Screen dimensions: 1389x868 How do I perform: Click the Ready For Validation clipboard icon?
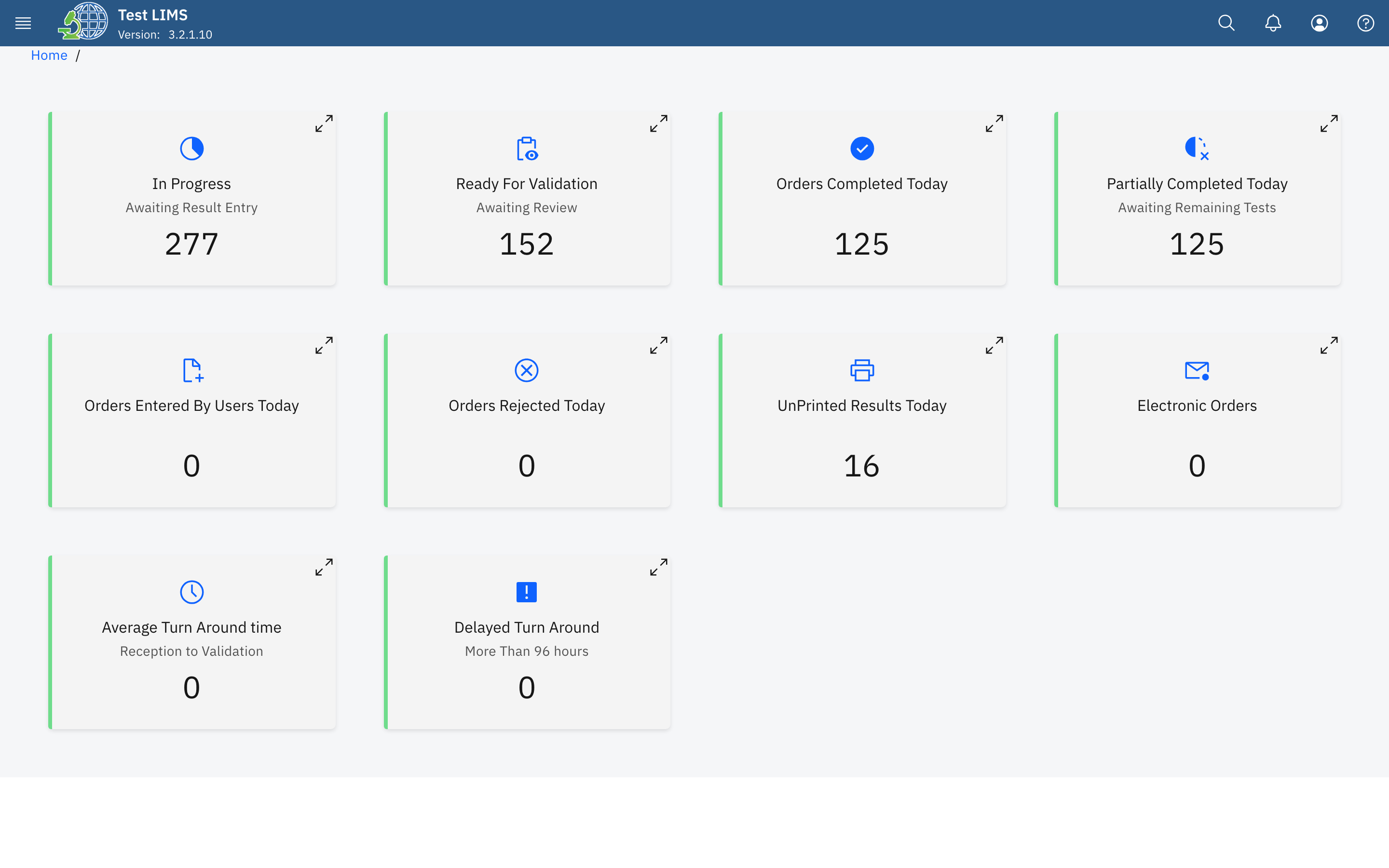[x=527, y=149]
